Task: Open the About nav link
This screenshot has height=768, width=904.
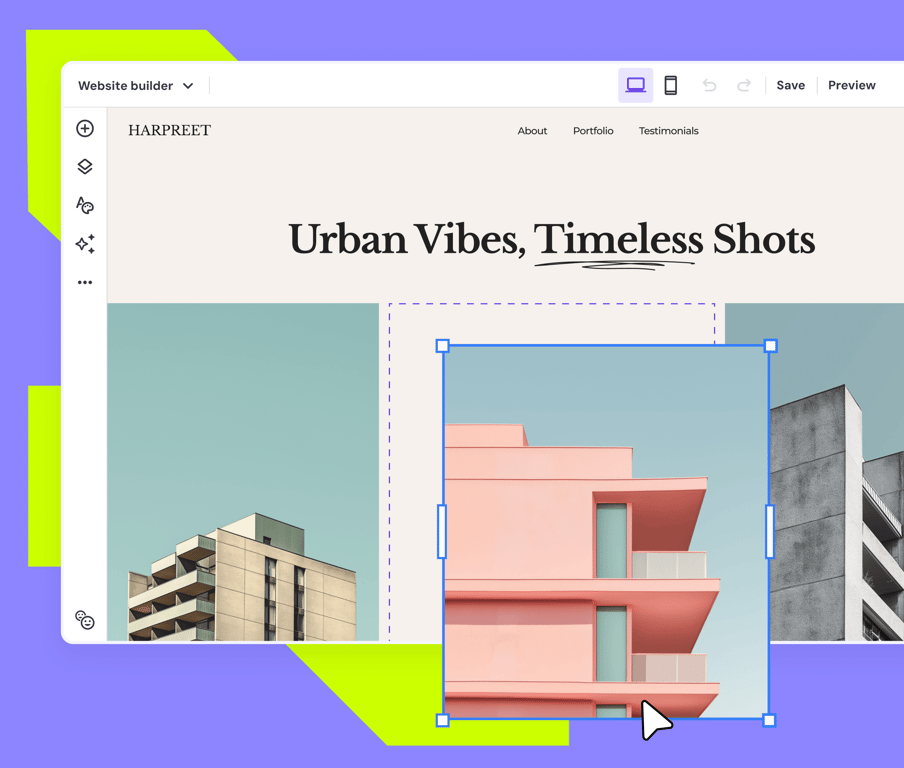Action: pyautogui.click(x=532, y=131)
